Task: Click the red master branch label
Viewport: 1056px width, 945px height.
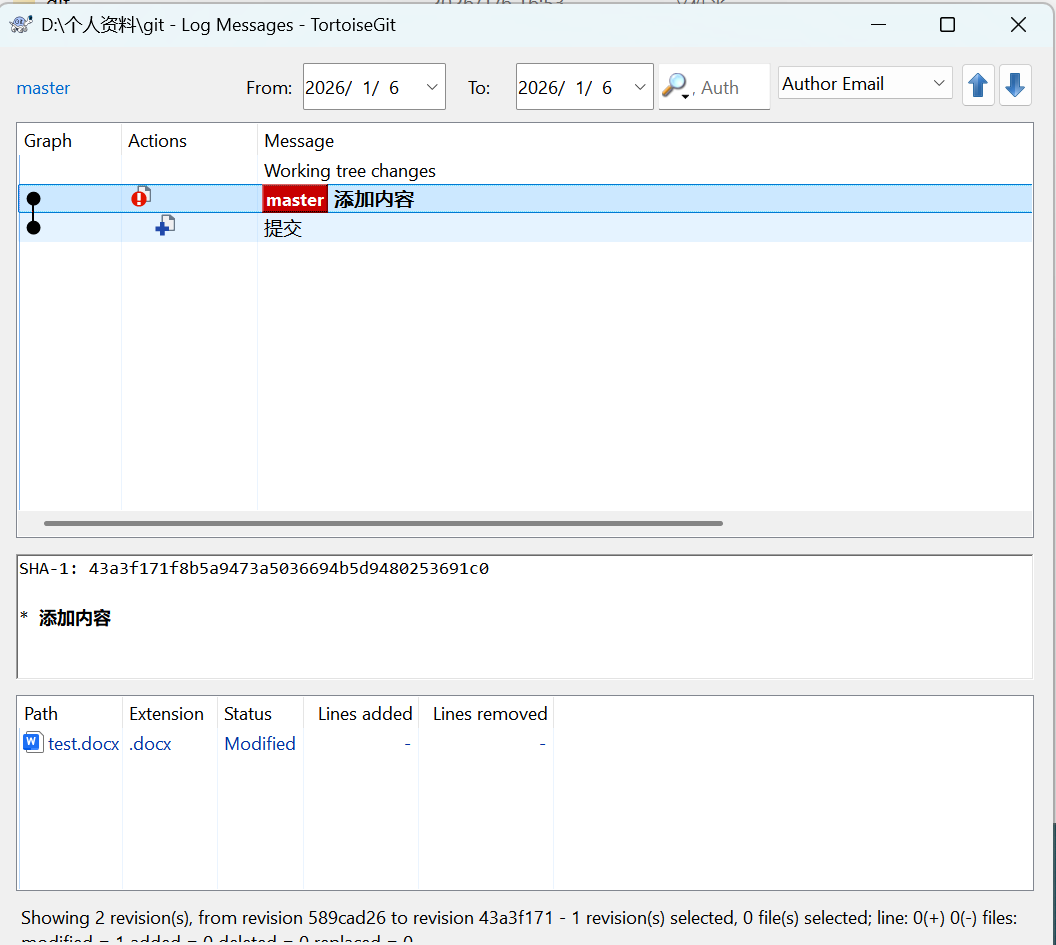Action: click(x=295, y=199)
